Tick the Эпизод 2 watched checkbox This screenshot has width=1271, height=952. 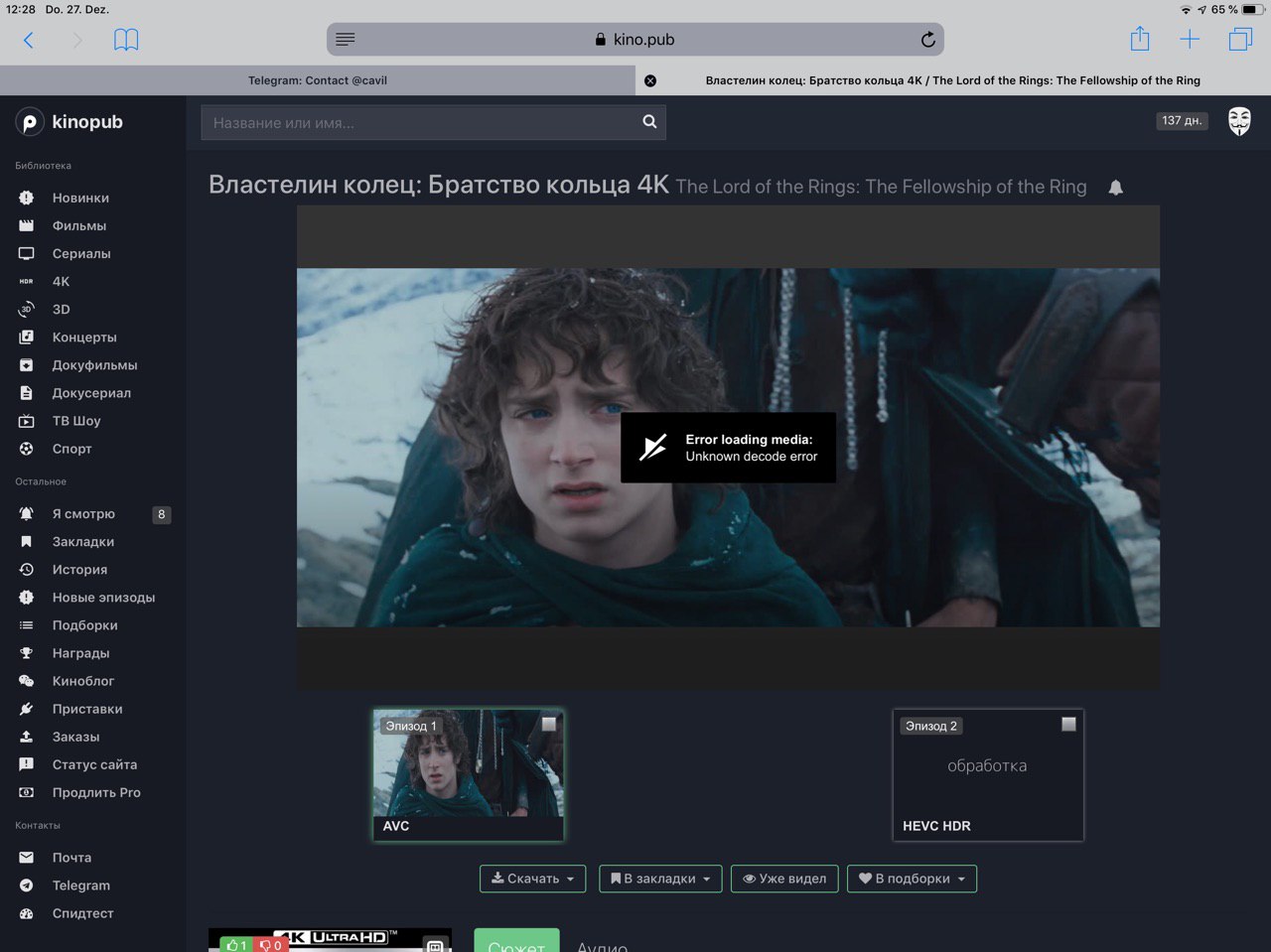point(1068,724)
